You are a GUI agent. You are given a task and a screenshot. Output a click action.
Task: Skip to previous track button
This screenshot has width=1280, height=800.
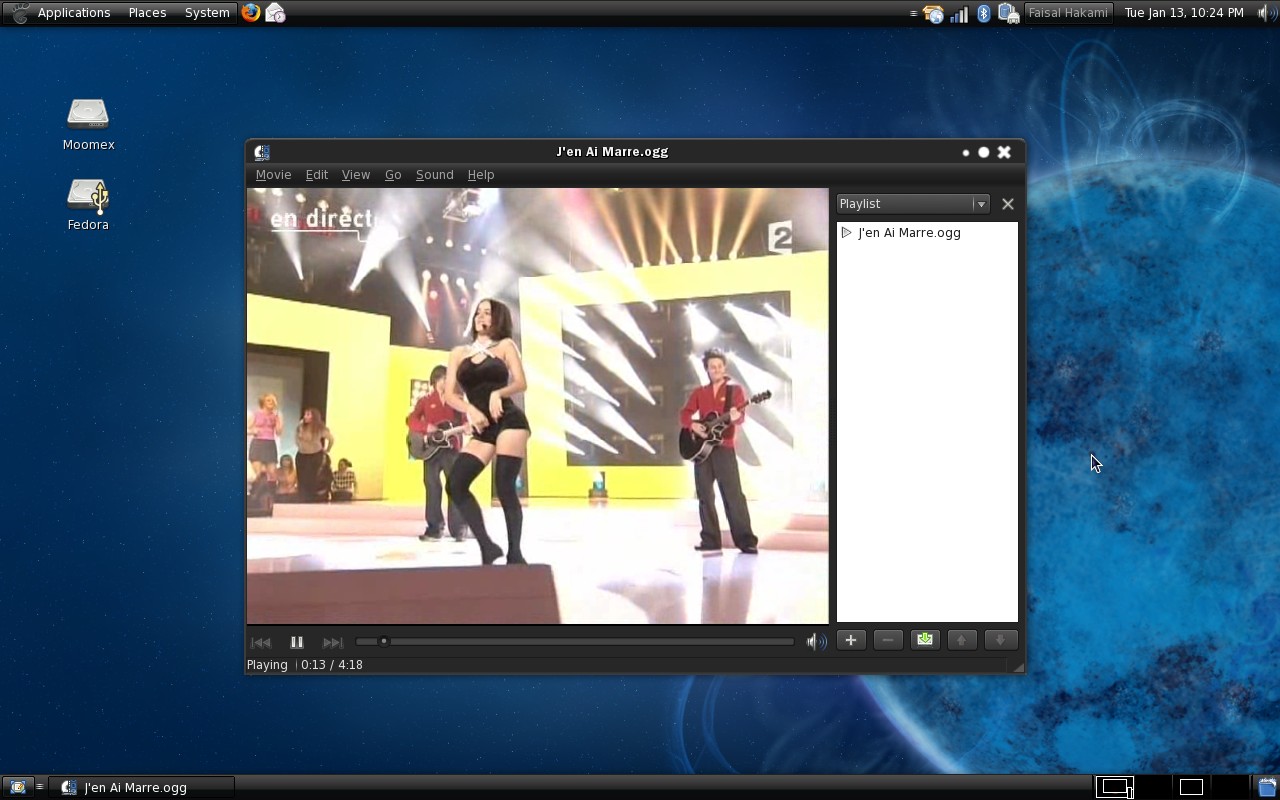point(261,642)
